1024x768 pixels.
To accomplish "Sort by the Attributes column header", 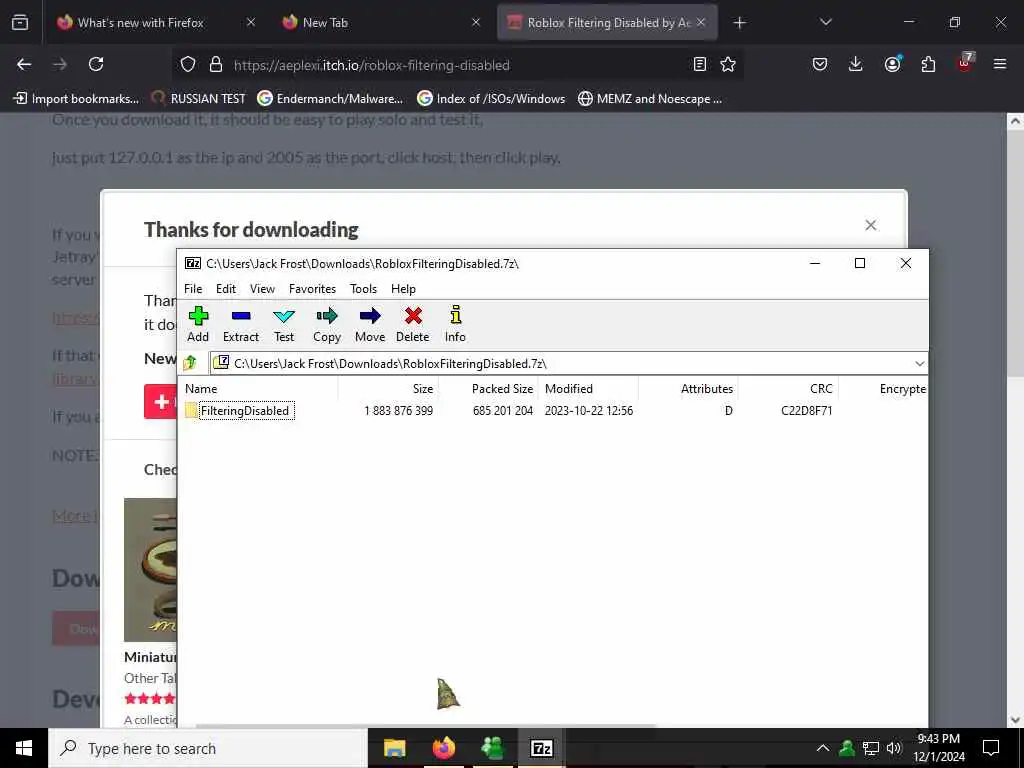I will (x=688, y=389).
